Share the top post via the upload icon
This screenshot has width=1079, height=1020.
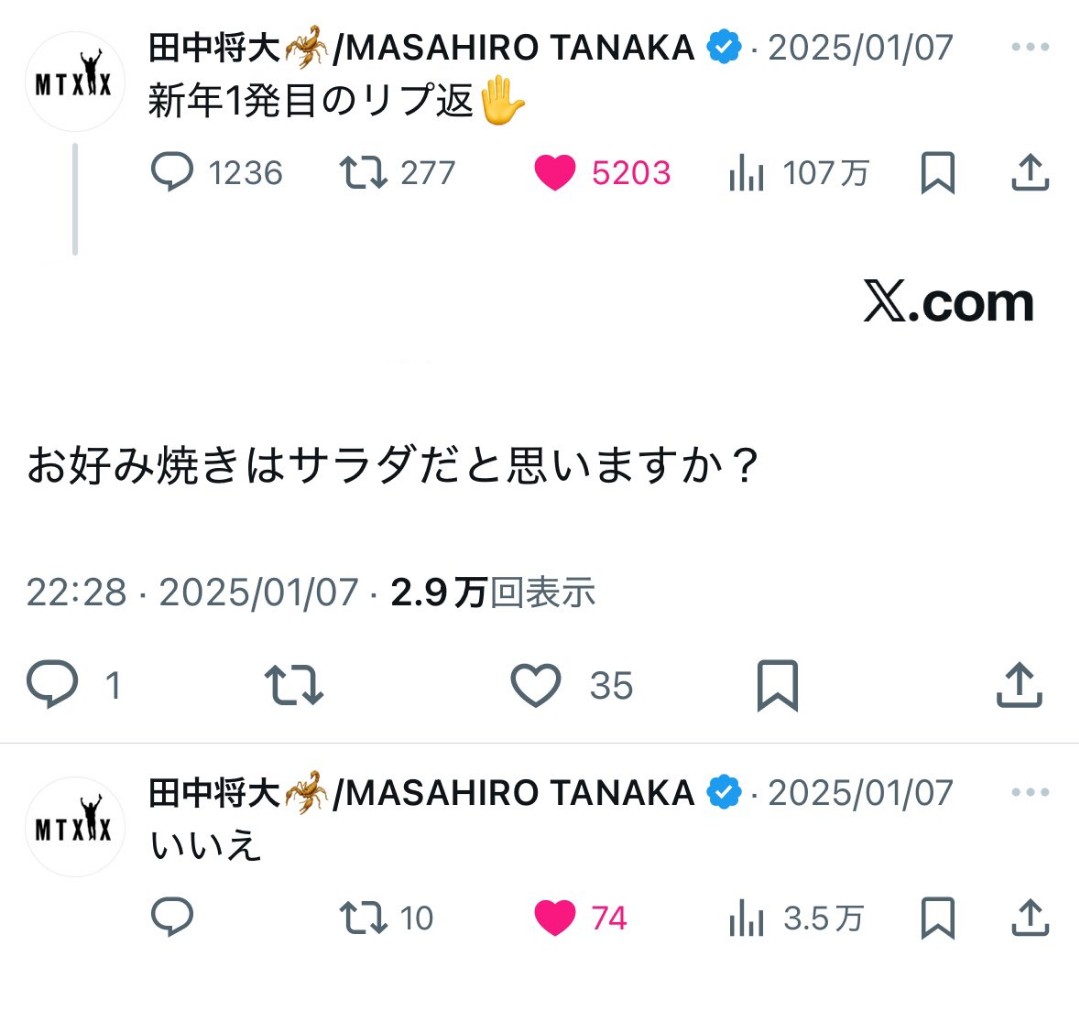pyautogui.click(x=1029, y=173)
